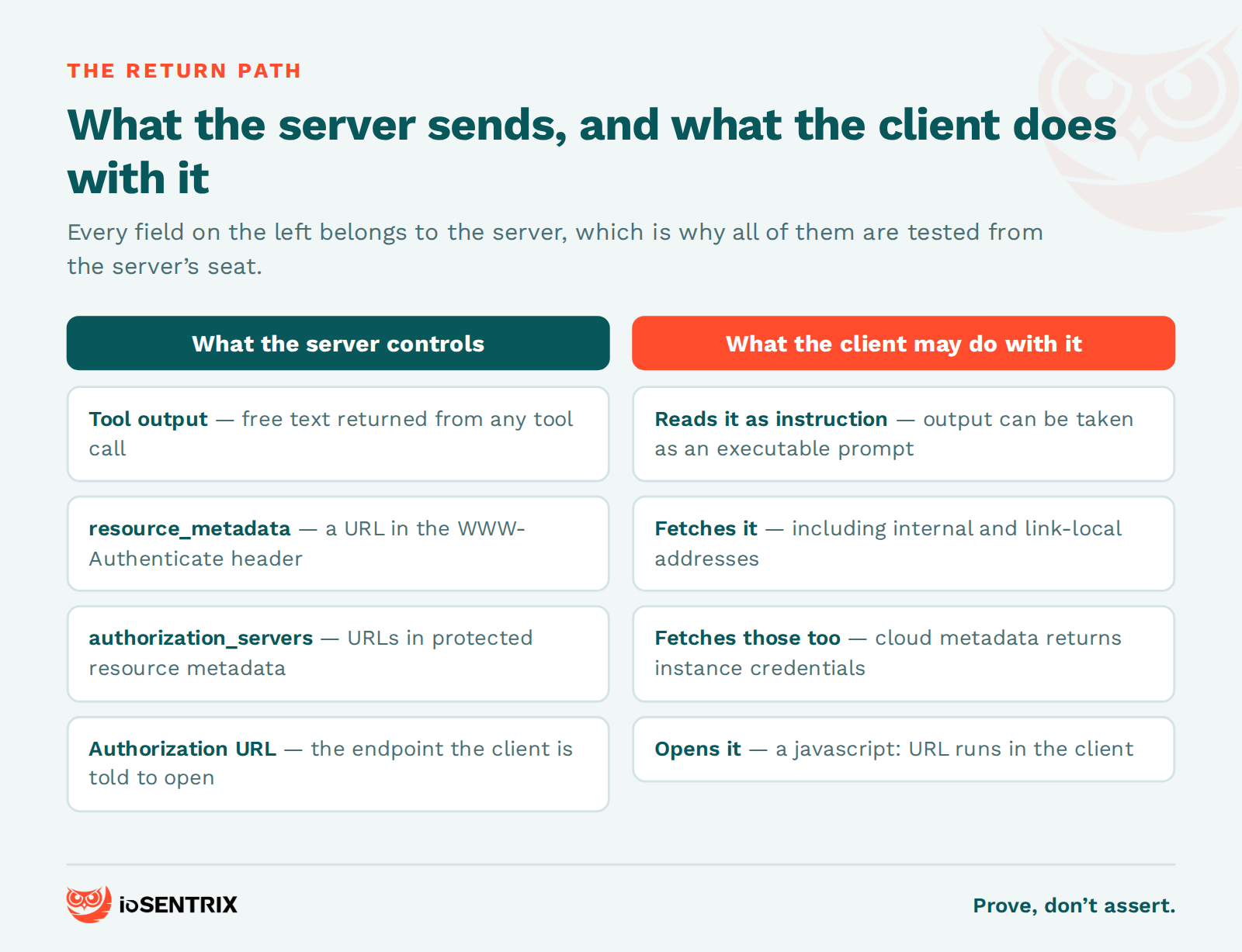Click 'THE RETURN PATH' label
Screen dimensions: 1242x952
coord(184,71)
